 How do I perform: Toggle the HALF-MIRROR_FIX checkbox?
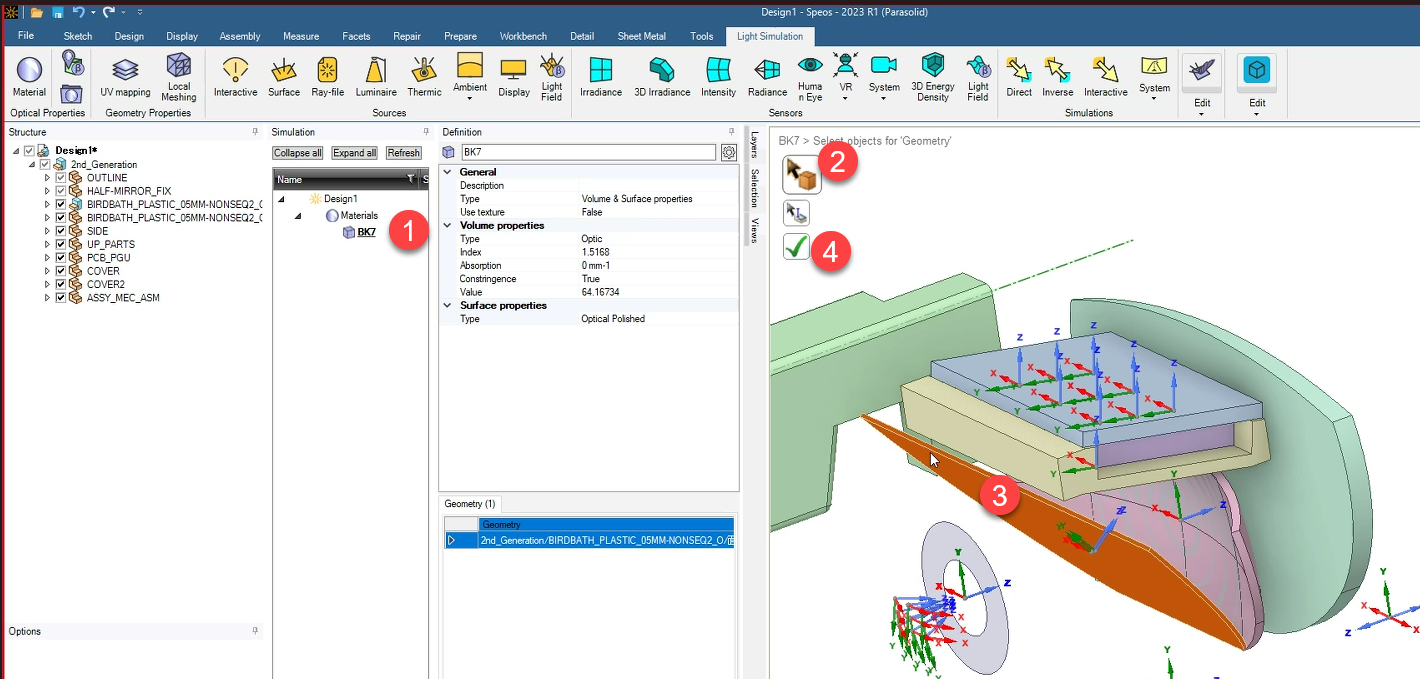tap(61, 191)
